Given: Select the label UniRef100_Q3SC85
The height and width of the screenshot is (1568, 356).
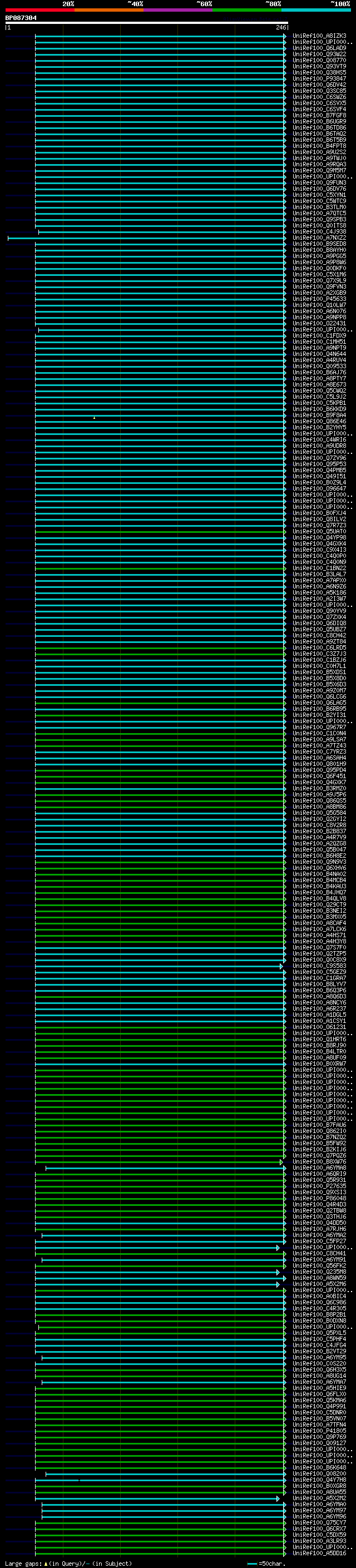Looking at the screenshot, I should (x=319, y=91).
